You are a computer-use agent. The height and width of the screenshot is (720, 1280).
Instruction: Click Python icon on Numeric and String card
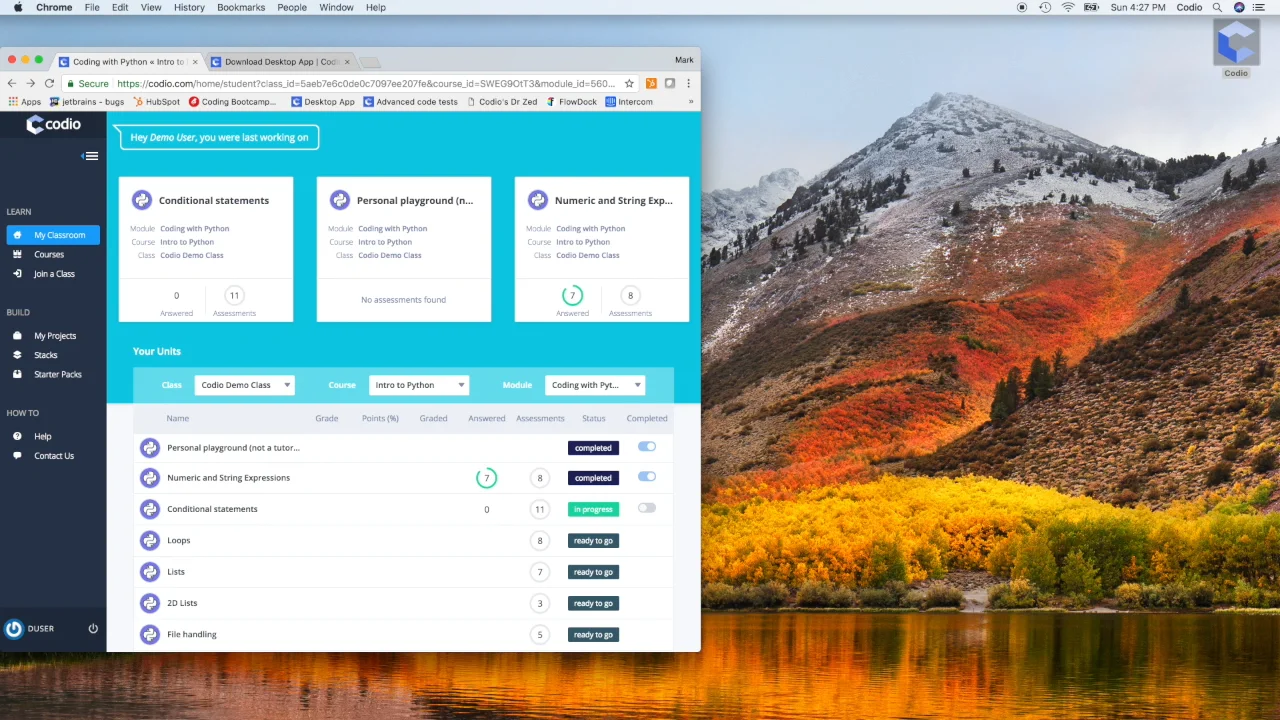(538, 200)
